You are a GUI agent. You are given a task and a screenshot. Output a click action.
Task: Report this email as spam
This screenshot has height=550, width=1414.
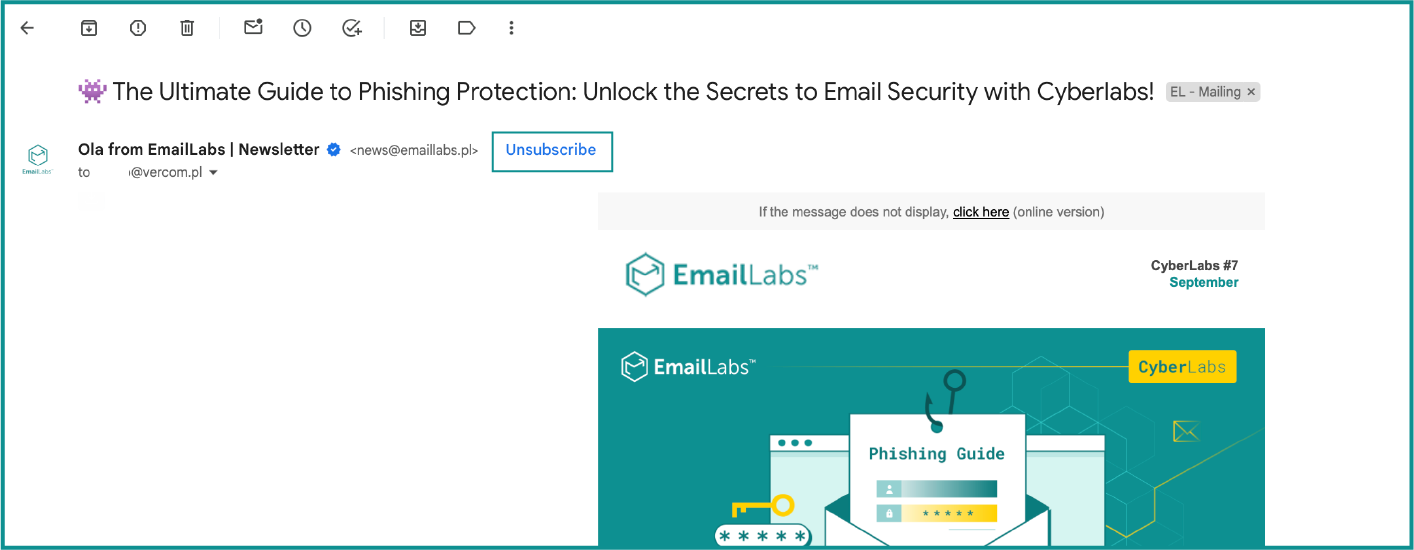pos(138,28)
